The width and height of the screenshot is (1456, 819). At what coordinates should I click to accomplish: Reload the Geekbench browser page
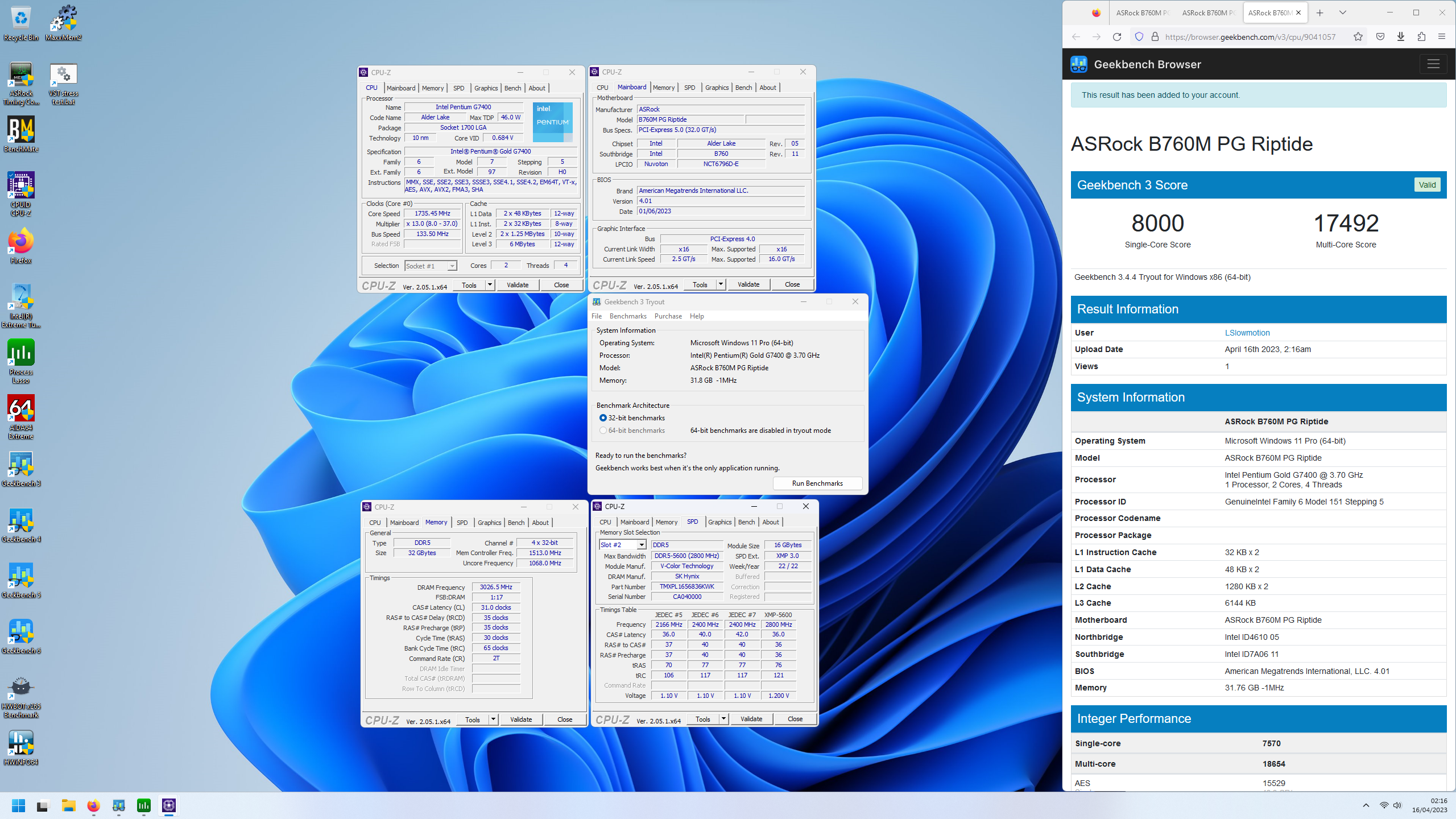[1117, 37]
